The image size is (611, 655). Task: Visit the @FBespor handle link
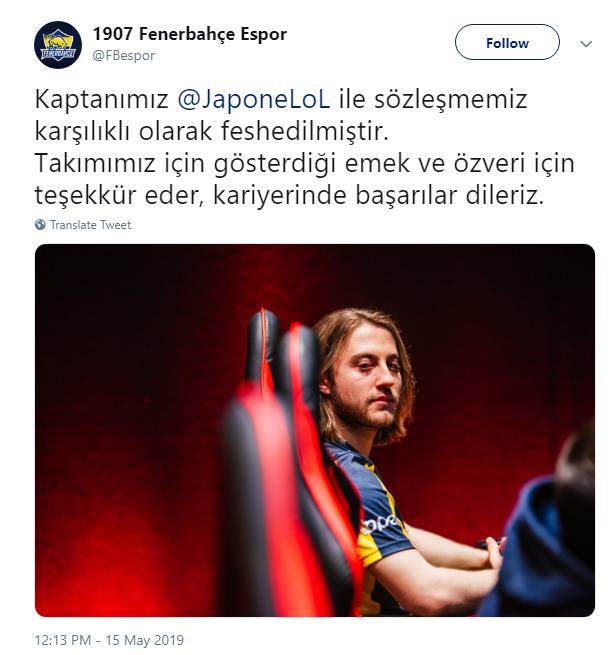tap(124, 56)
